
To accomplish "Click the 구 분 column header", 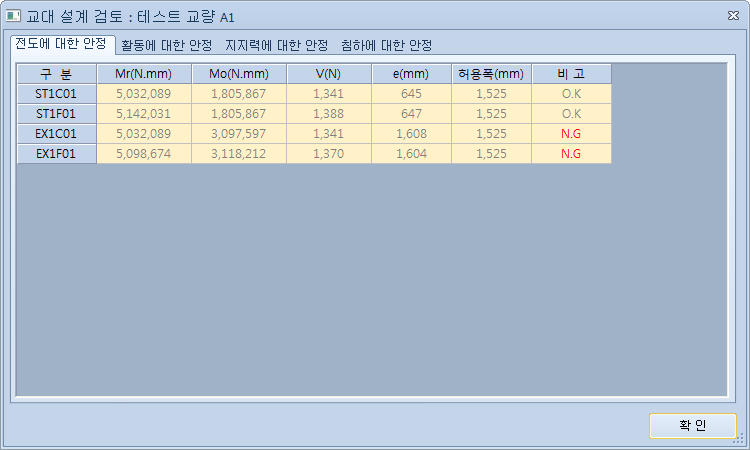I will pyautogui.click(x=56, y=74).
